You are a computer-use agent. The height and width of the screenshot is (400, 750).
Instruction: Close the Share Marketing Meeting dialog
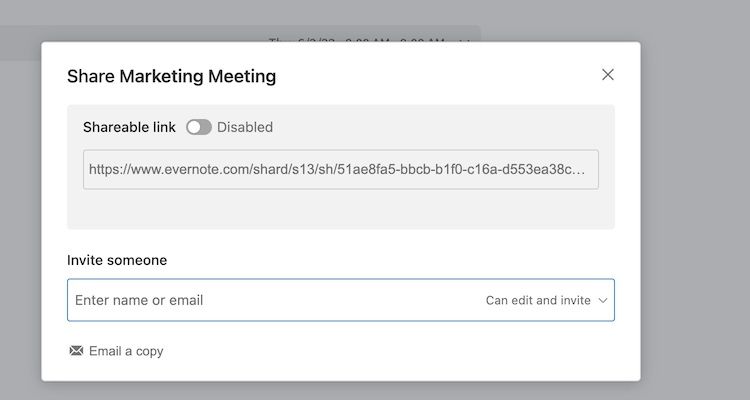[x=607, y=75]
